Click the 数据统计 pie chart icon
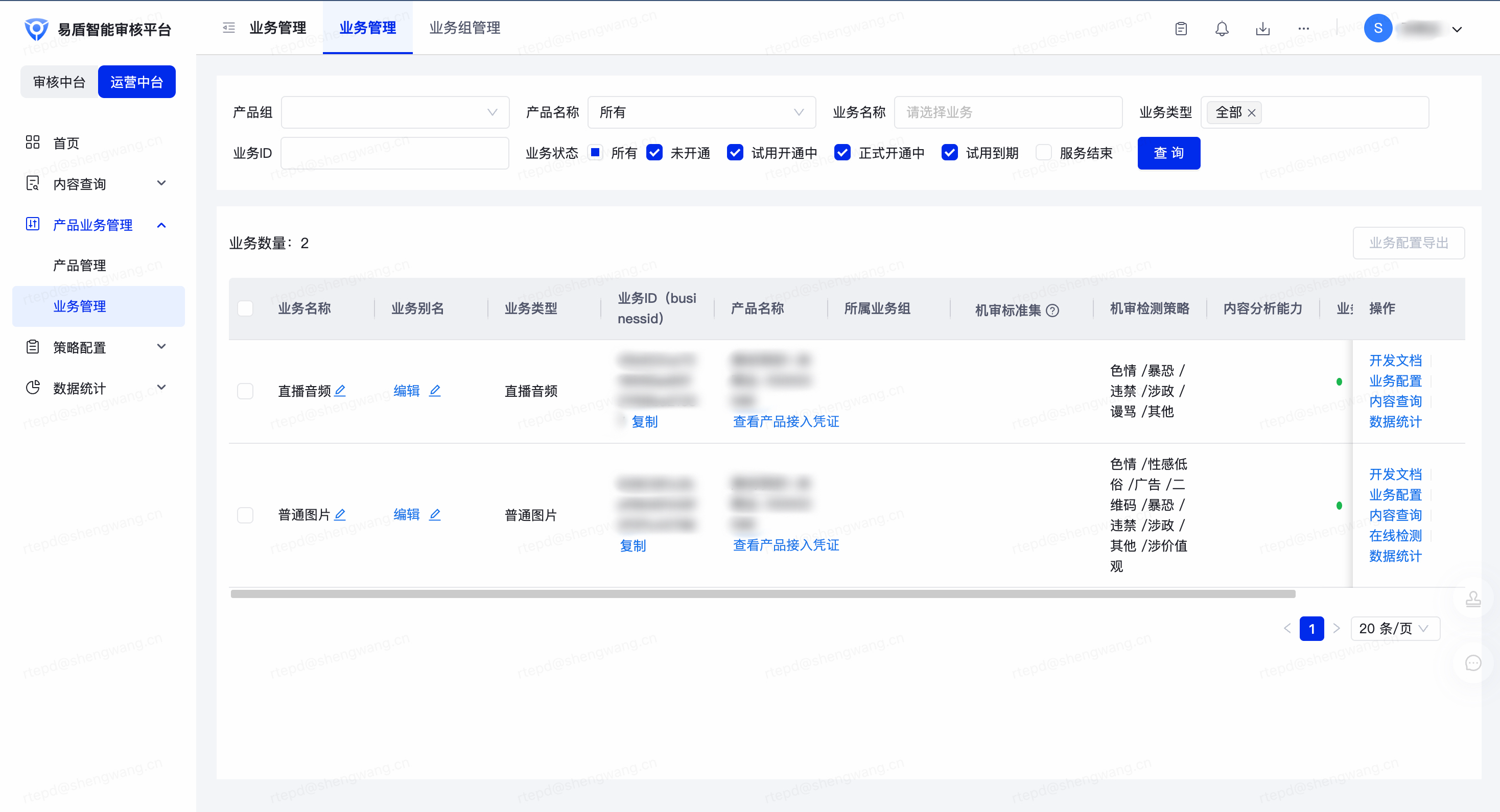This screenshot has width=1500, height=812. point(33,388)
